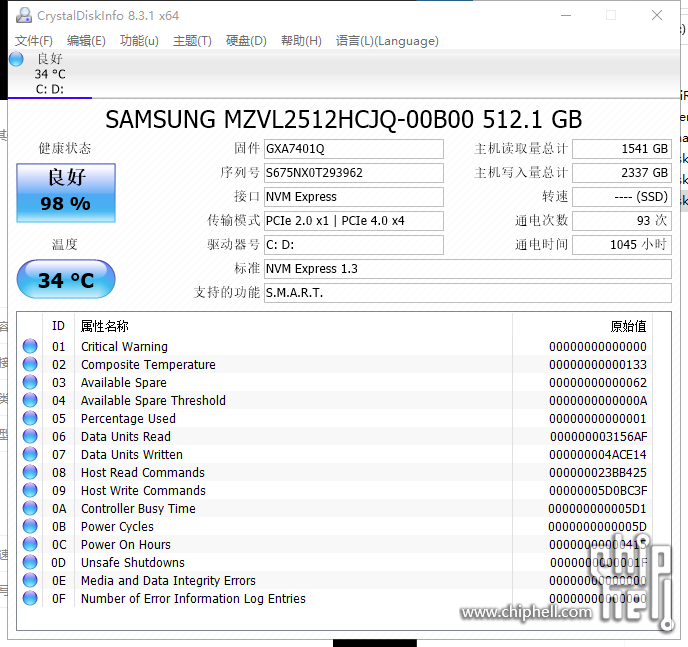Screen dimensions: 688x647
Task: Select Number of Error Information Log Entries name
Action: click(193, 598)
